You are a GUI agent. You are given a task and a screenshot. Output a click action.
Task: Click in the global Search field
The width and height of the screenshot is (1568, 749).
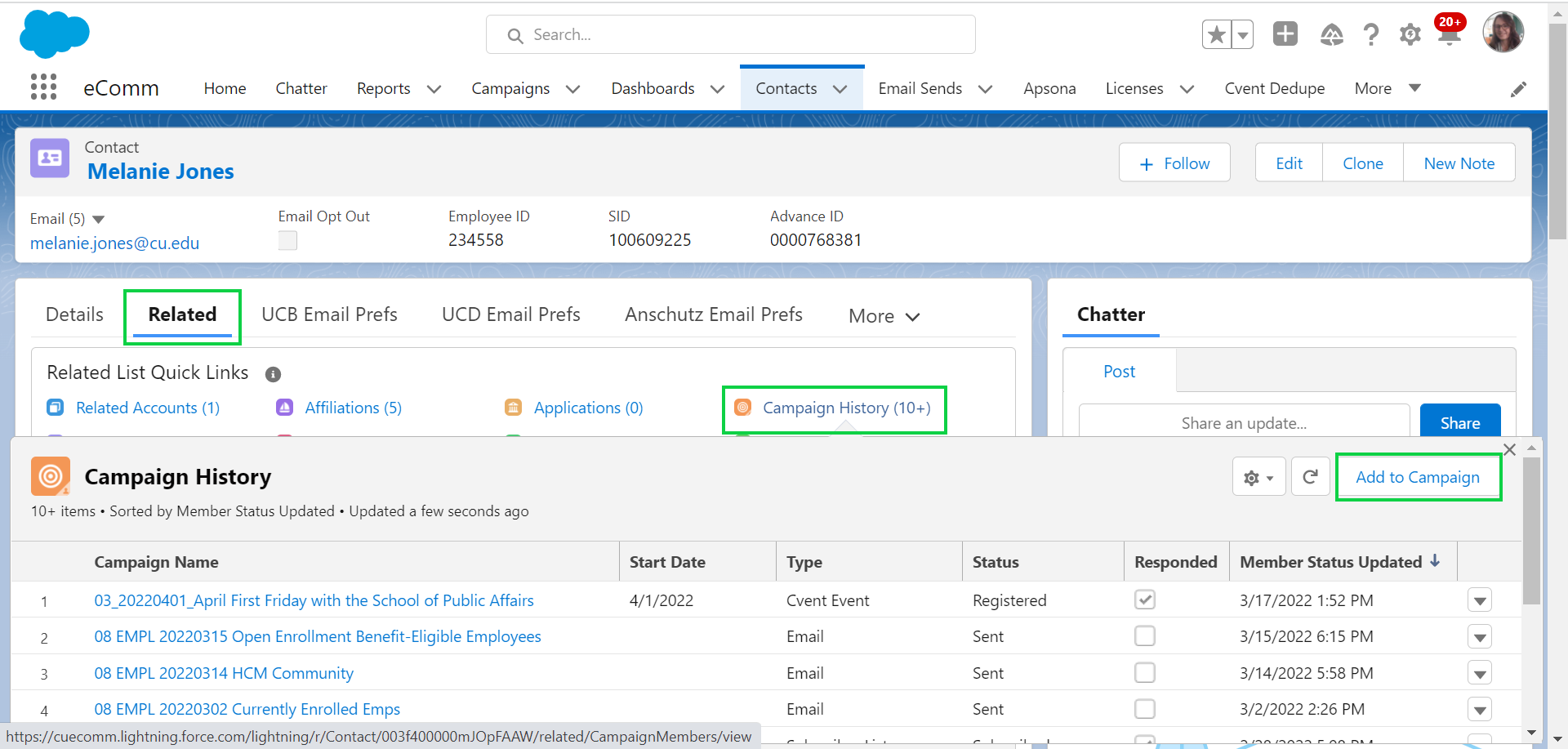(731, 35)
